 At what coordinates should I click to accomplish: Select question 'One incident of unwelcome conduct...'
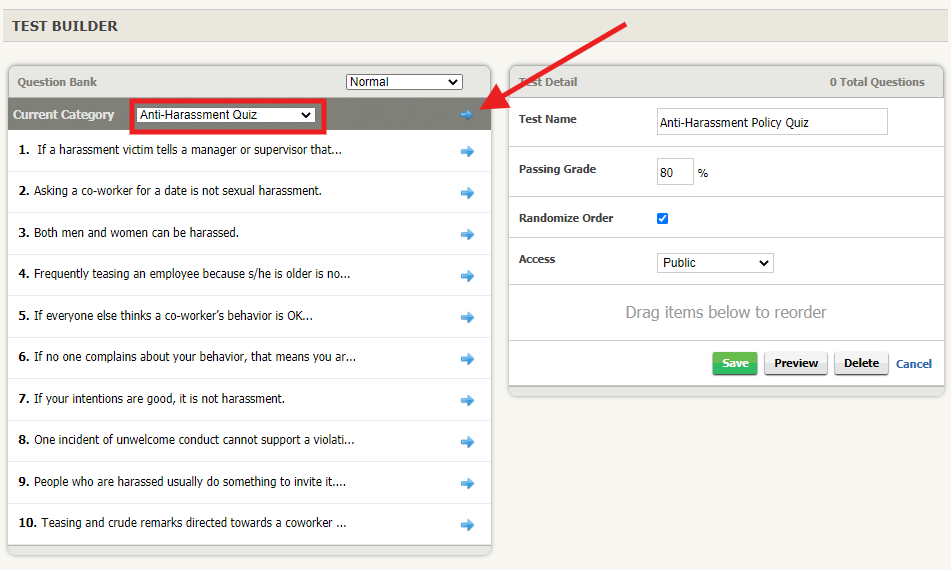194,440
